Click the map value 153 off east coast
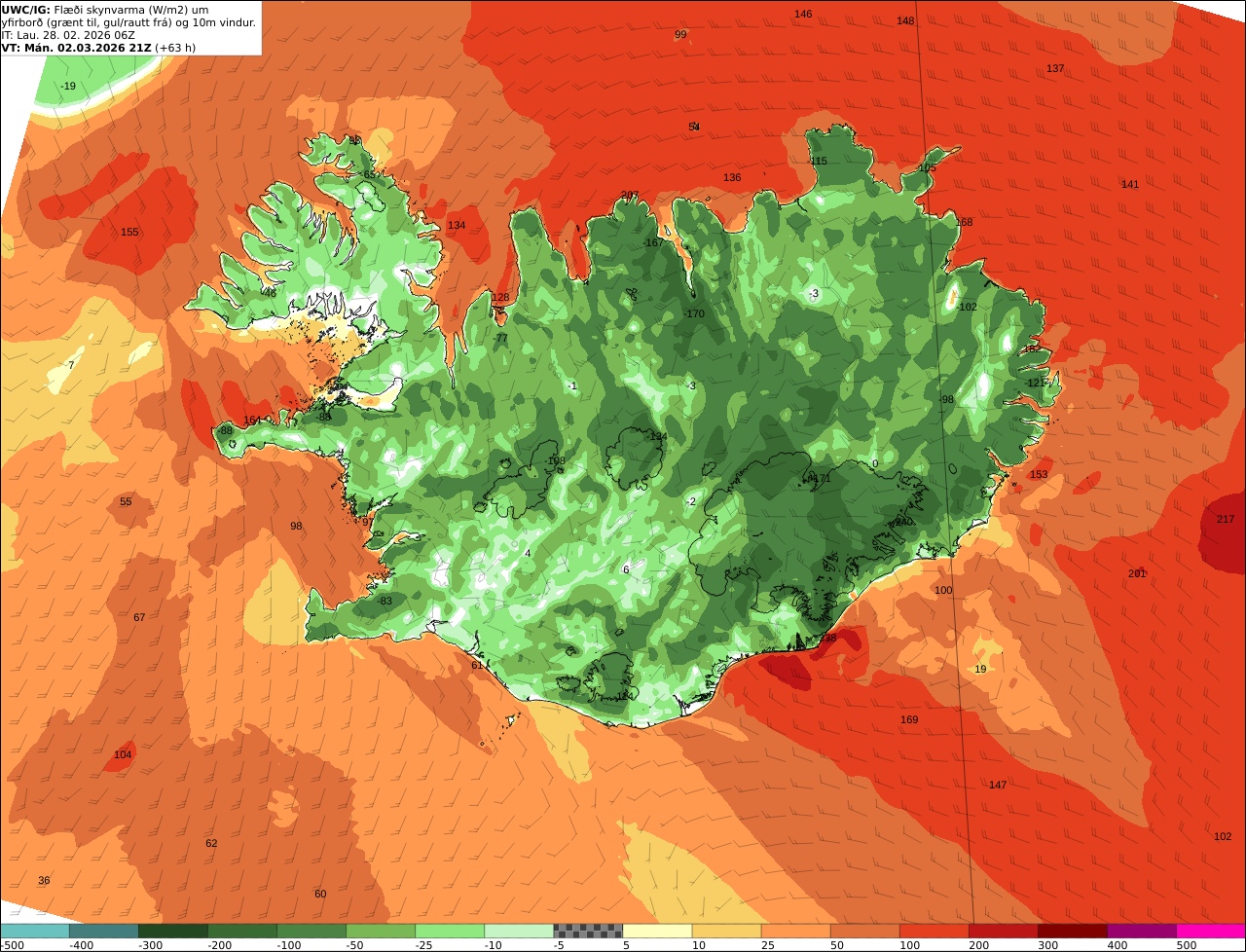Screen dimensions: 1246x952 1039,474
